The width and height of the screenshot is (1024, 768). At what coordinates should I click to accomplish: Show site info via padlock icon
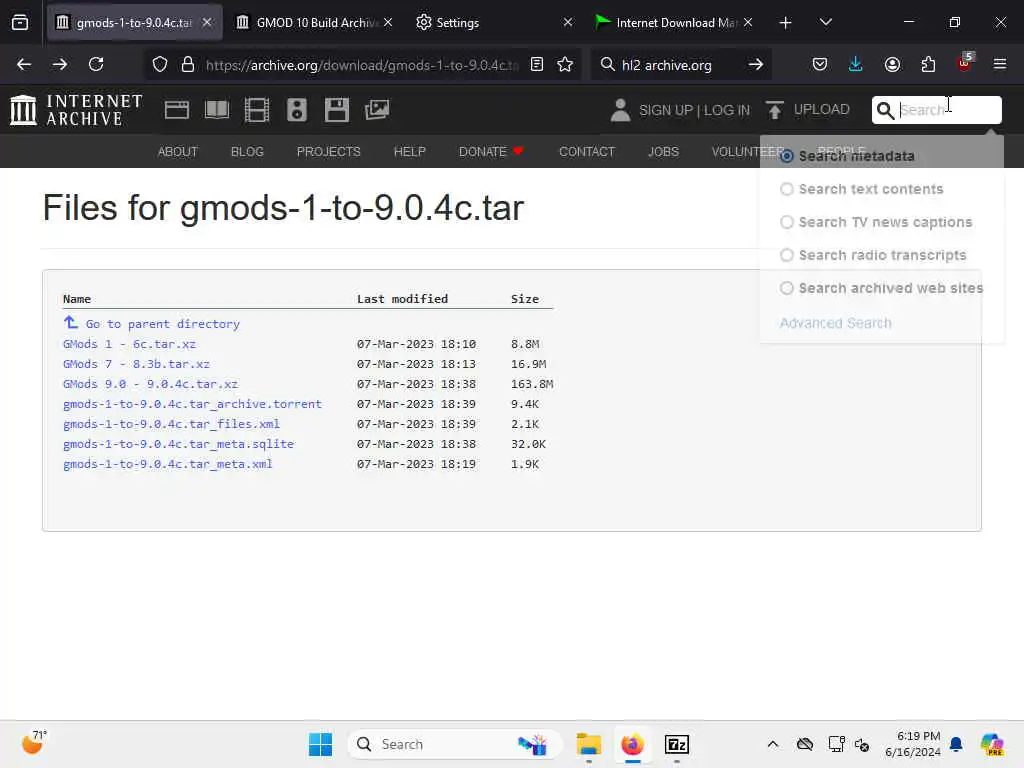pos(188,65)
